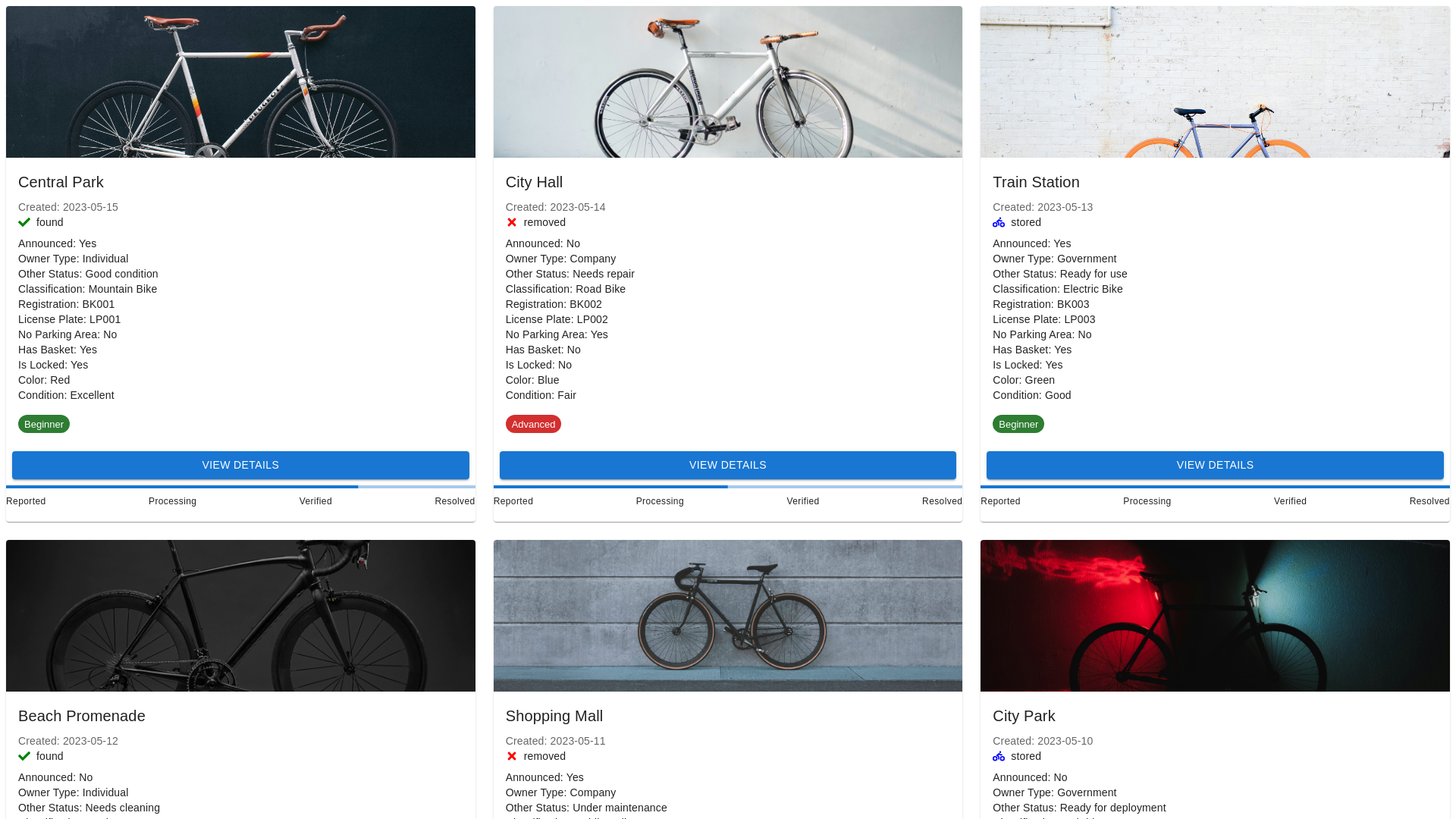Click the stored bike icon on City Park
Viewport: 1456px width, 819px height.
click(998, 756)
